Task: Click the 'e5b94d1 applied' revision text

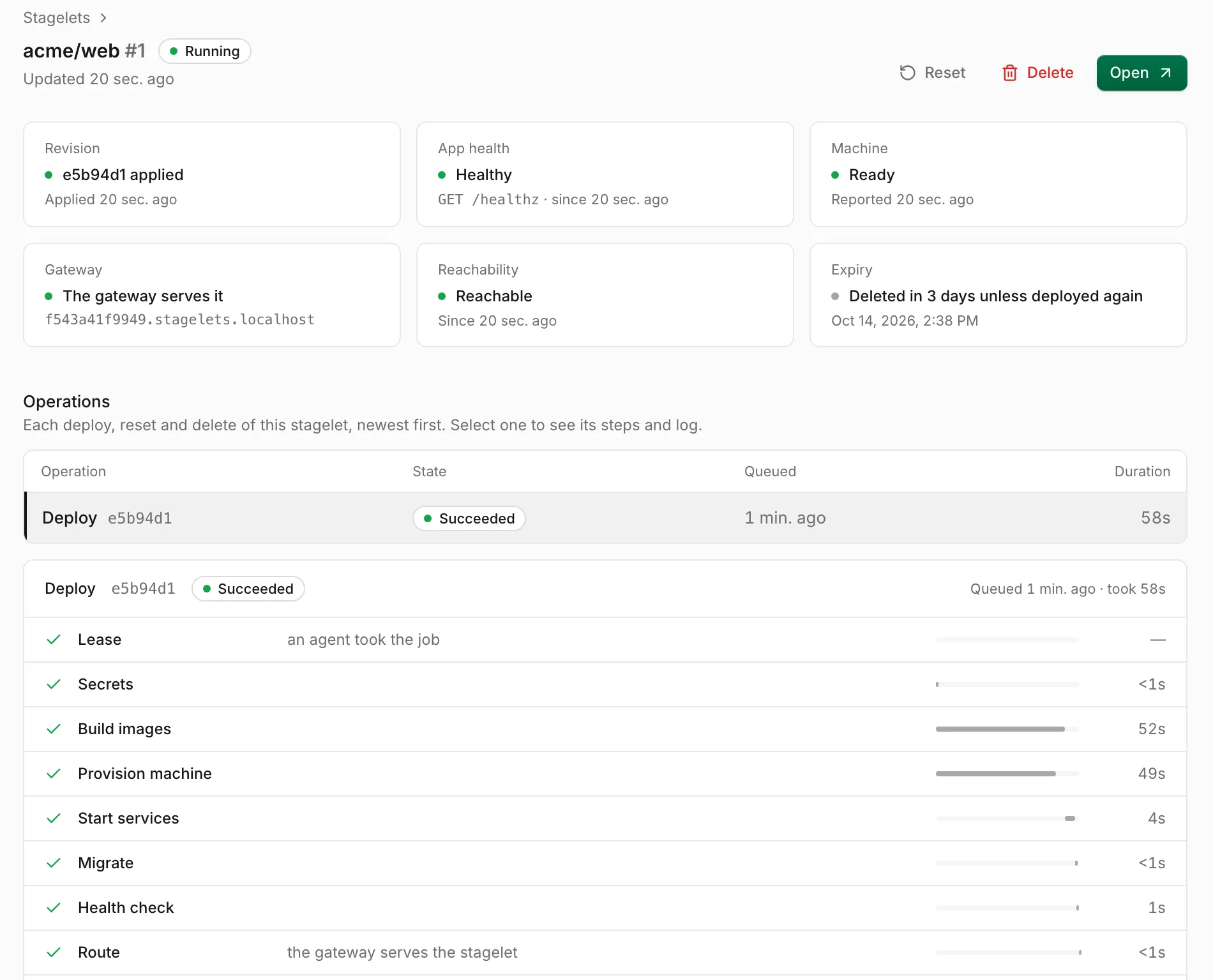Action: [x=123, y=175]
